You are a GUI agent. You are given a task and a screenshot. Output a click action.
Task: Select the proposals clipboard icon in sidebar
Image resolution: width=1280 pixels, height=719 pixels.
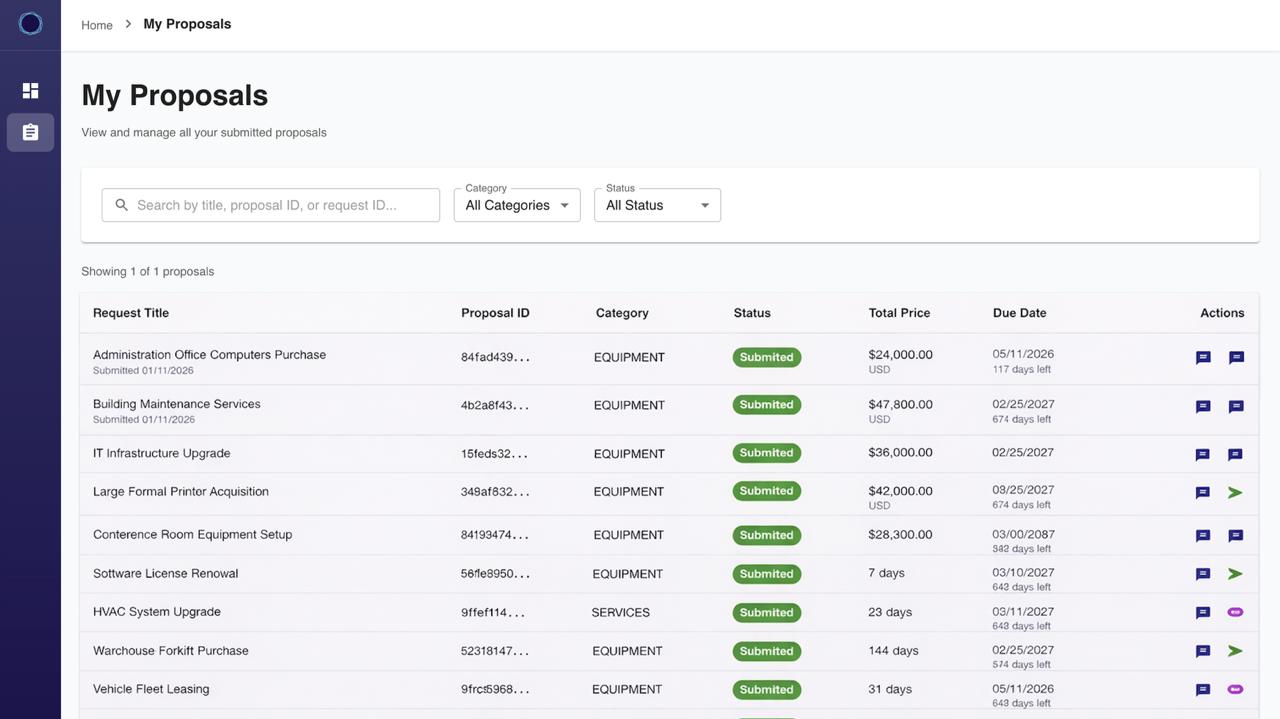(30, 132)
